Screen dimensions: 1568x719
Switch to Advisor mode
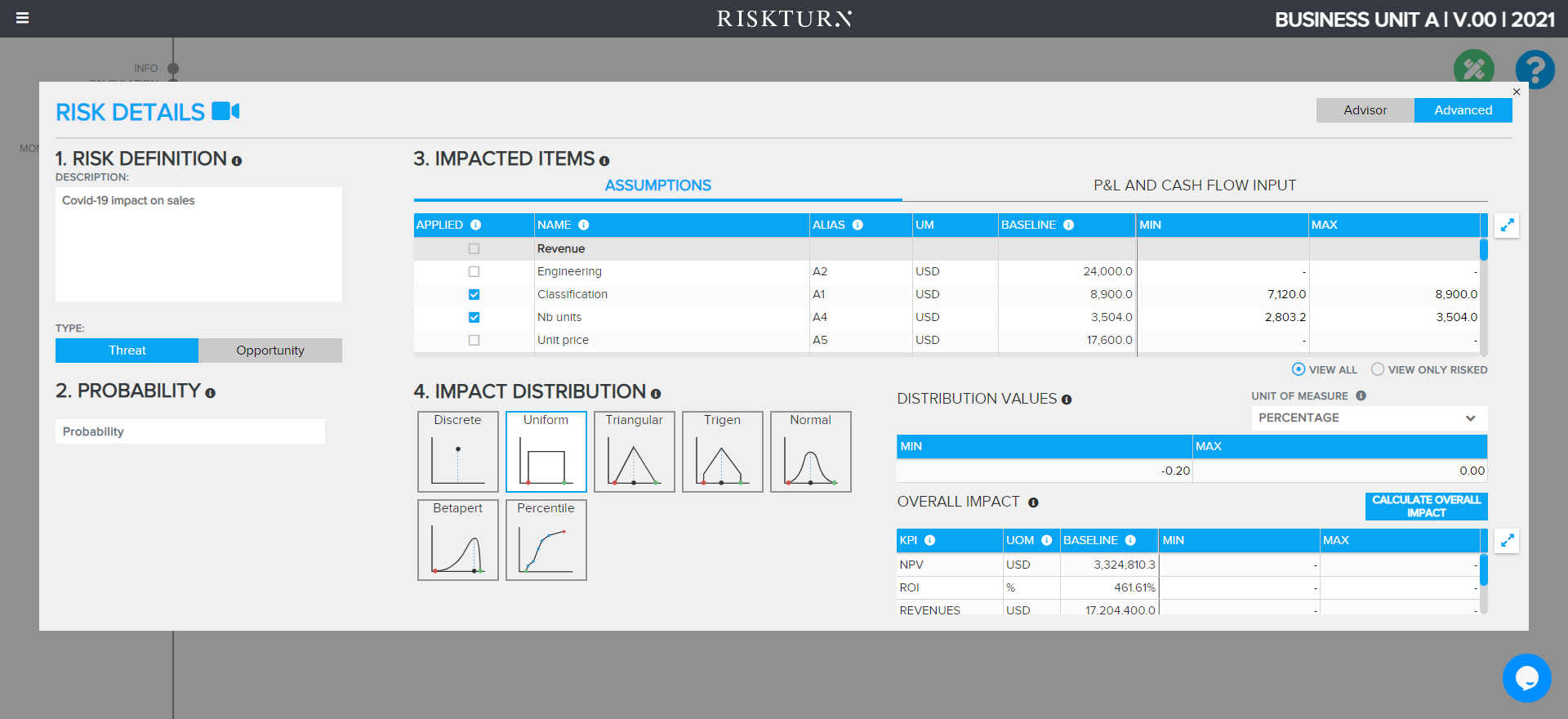pyautogui.click(x=1365, y=110)
